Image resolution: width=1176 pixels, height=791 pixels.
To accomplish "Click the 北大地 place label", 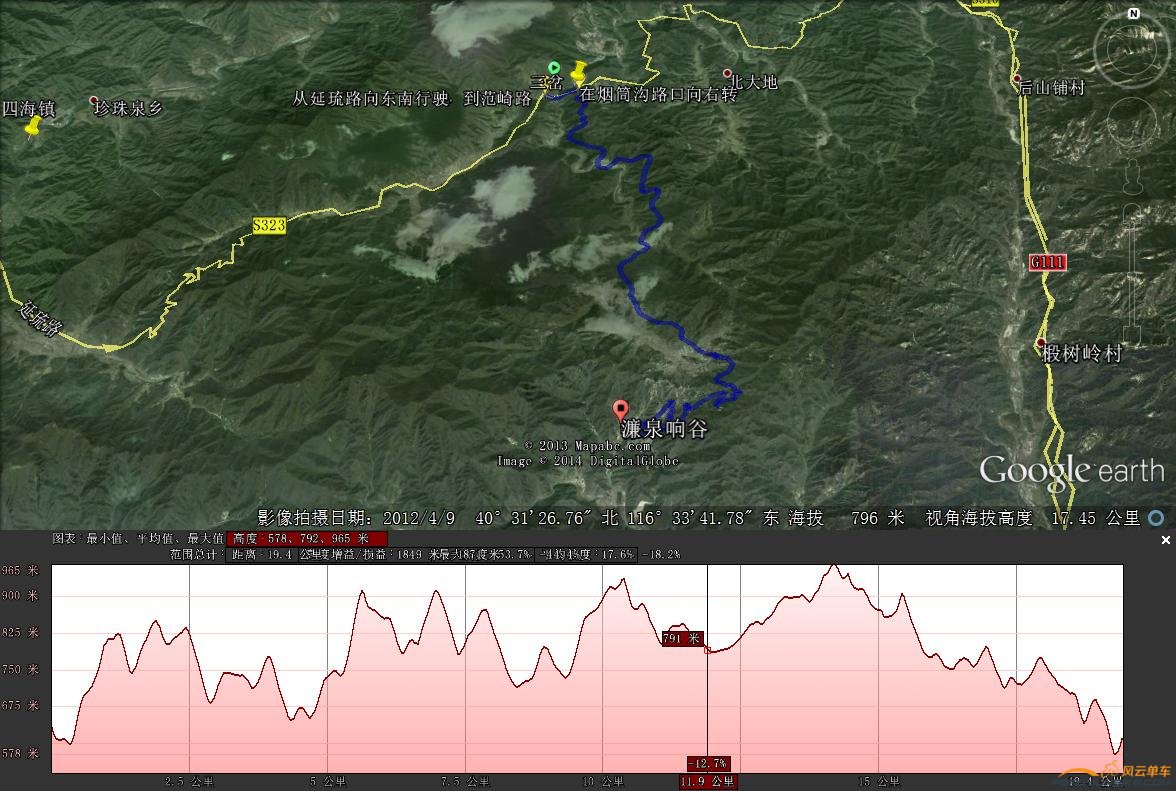I will 753,83.
